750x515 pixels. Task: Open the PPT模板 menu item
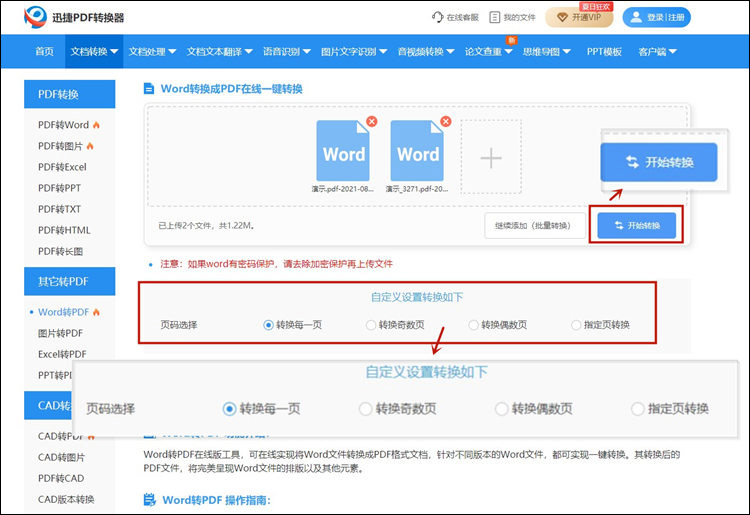(604, 51)
